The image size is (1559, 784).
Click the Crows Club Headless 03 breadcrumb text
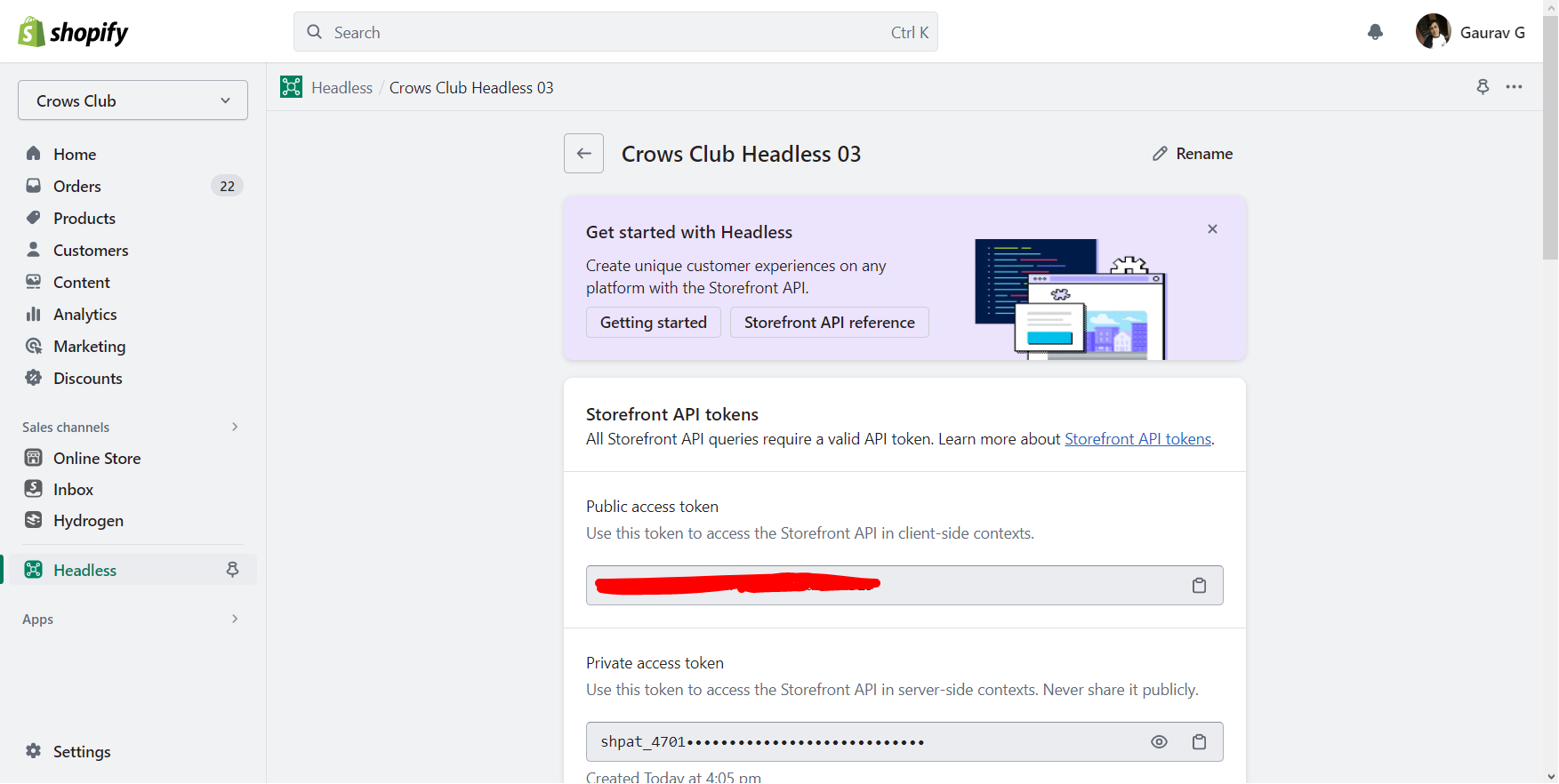(471, 87)
